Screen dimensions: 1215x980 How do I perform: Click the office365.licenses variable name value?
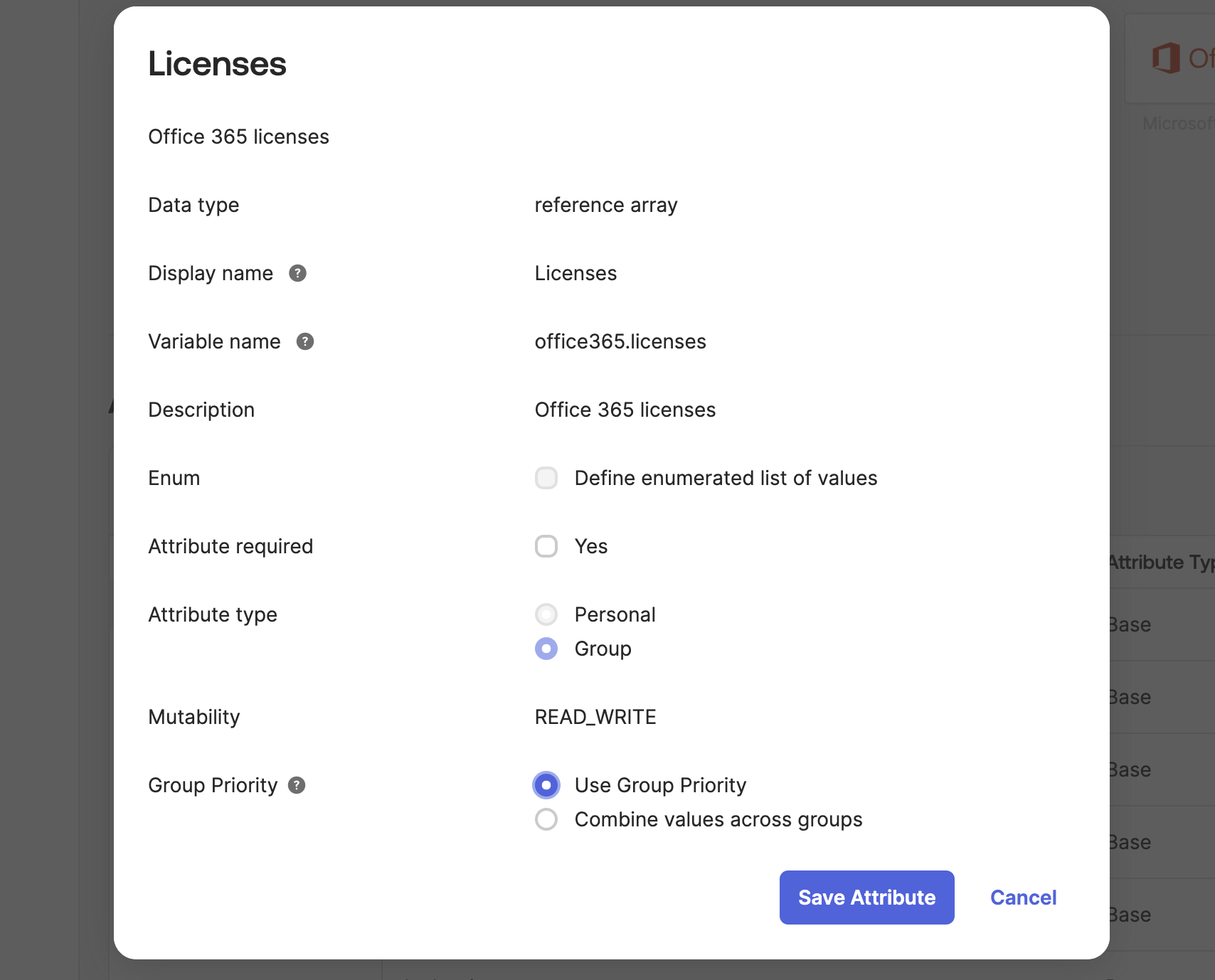(620, 341)
